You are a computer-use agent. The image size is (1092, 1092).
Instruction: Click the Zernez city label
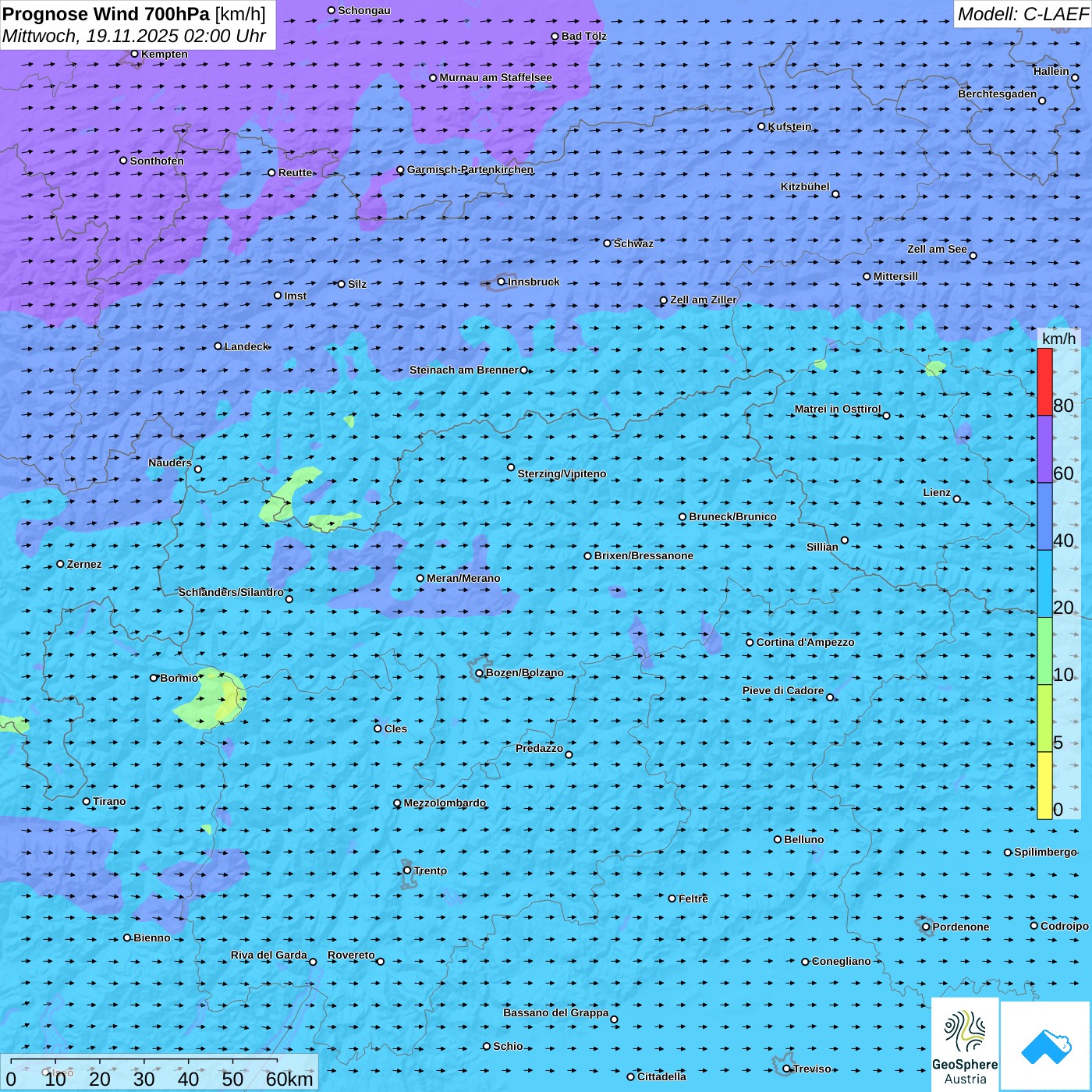click(84, 564)
